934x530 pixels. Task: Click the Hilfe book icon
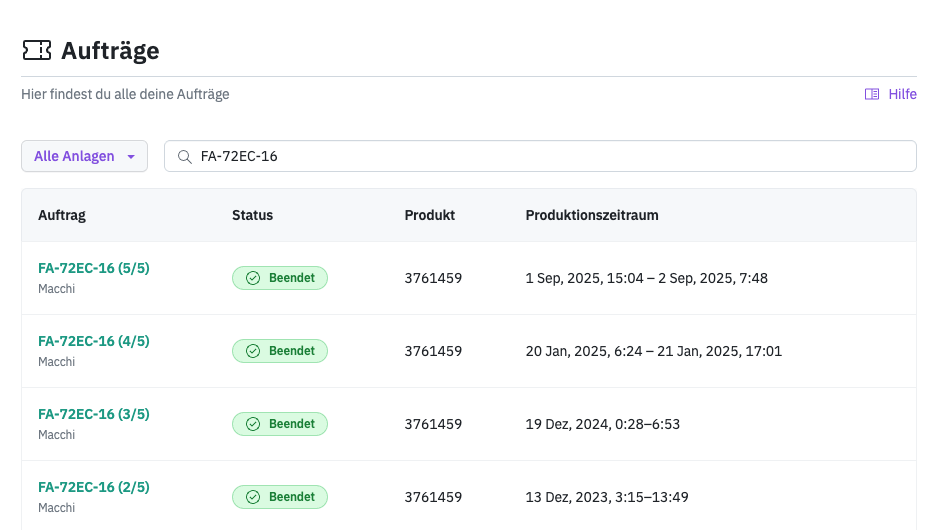coord(872,94)
